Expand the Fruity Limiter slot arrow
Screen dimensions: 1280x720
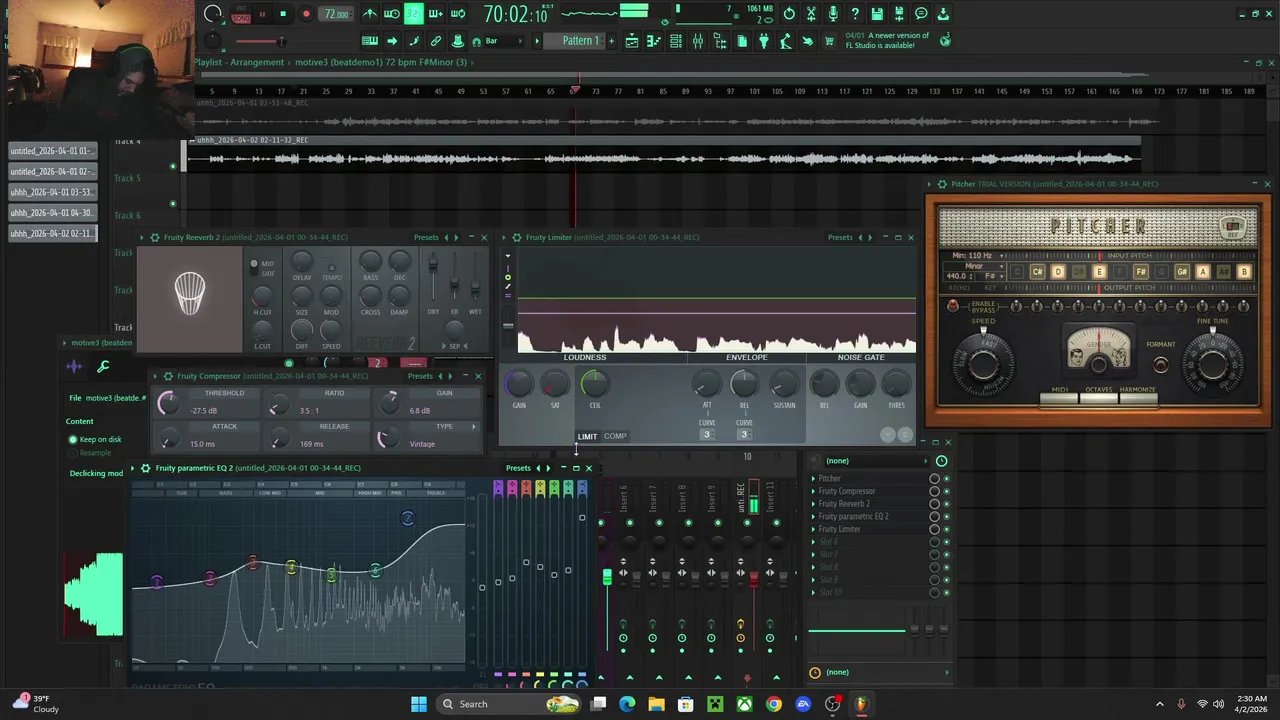click(813, 529)
